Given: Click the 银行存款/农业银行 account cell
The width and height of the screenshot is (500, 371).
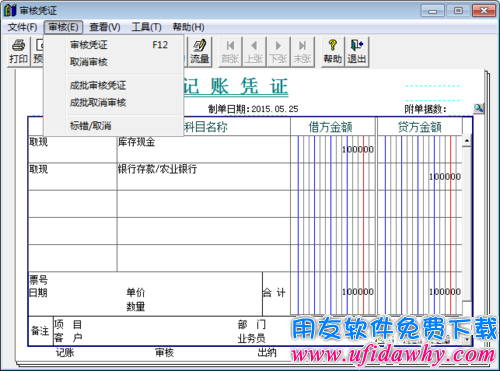Looking at the screenshot, I should (x=204, y=176).
